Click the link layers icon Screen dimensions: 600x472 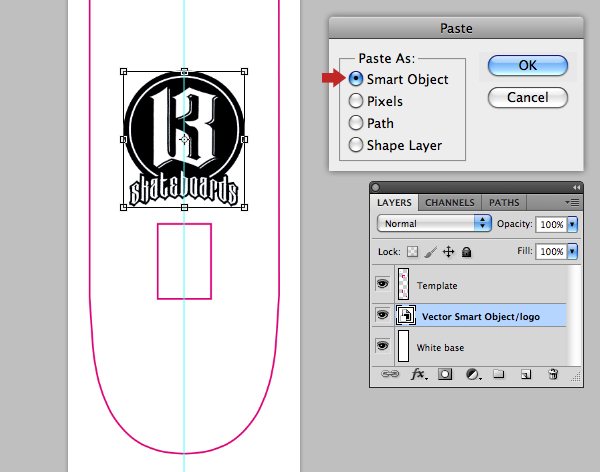[x=390, y=374]
